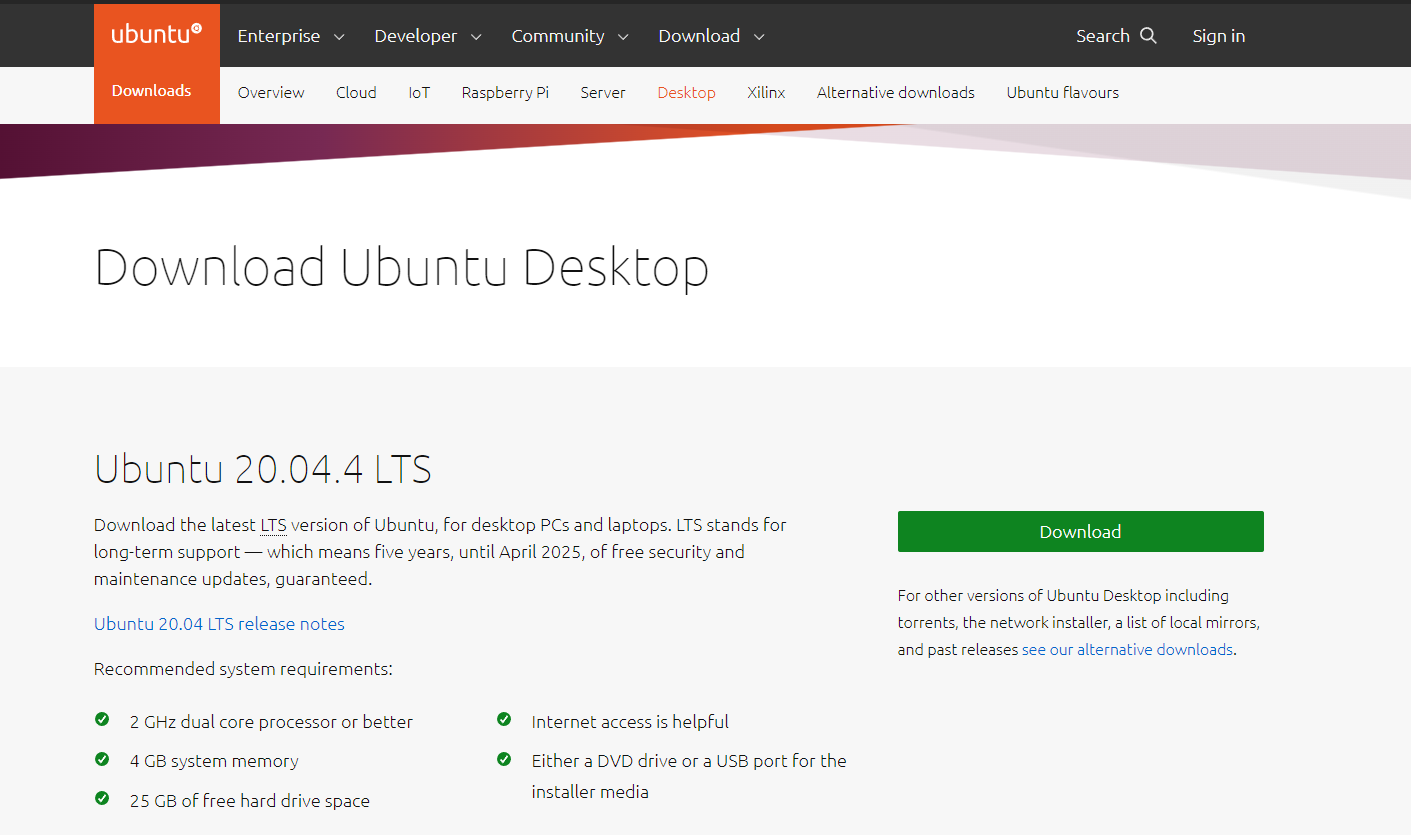The height and width of the screenshot is (835, 1411).
Task: Open the Overview tab
Action: tap(271, 93)
